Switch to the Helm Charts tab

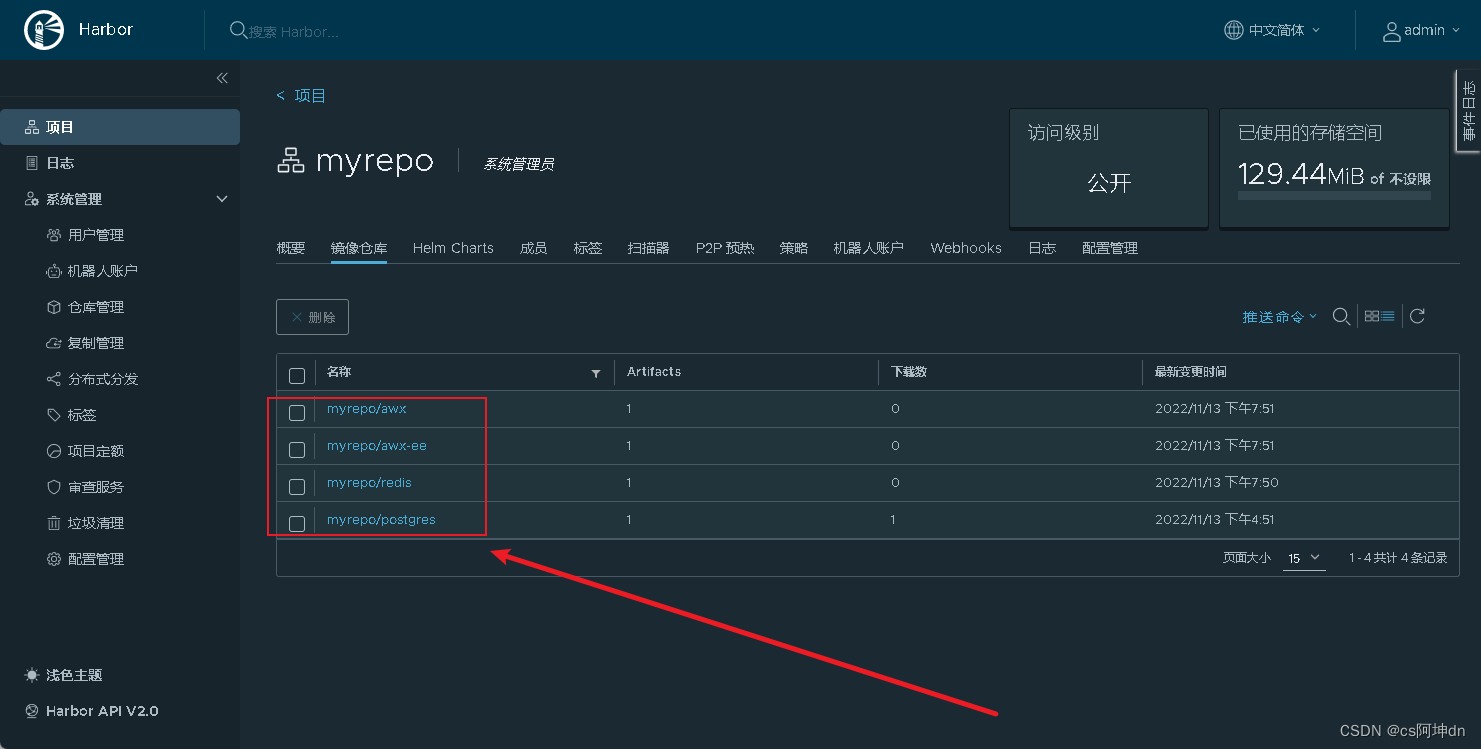453,248
